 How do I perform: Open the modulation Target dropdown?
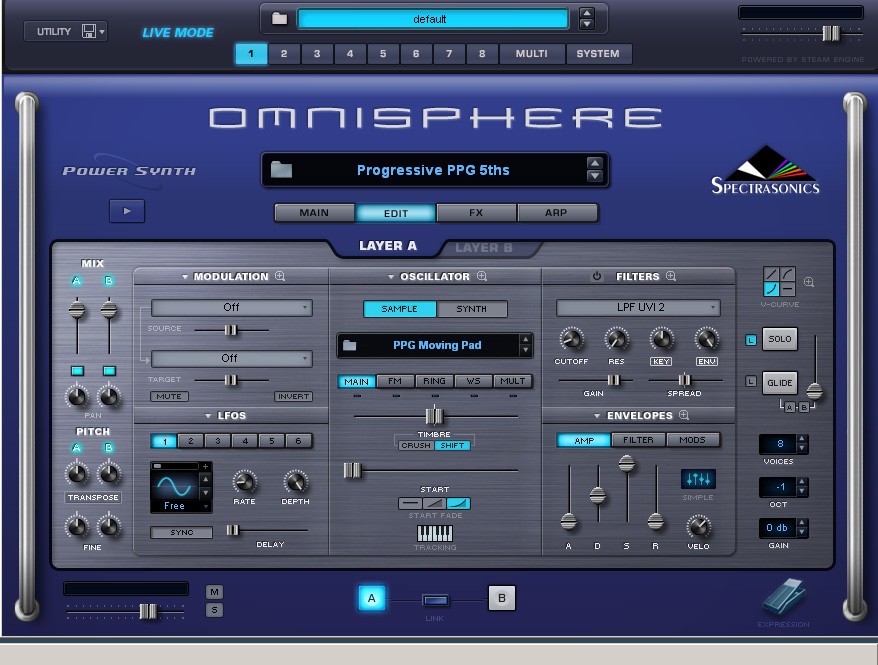(231, 358)
